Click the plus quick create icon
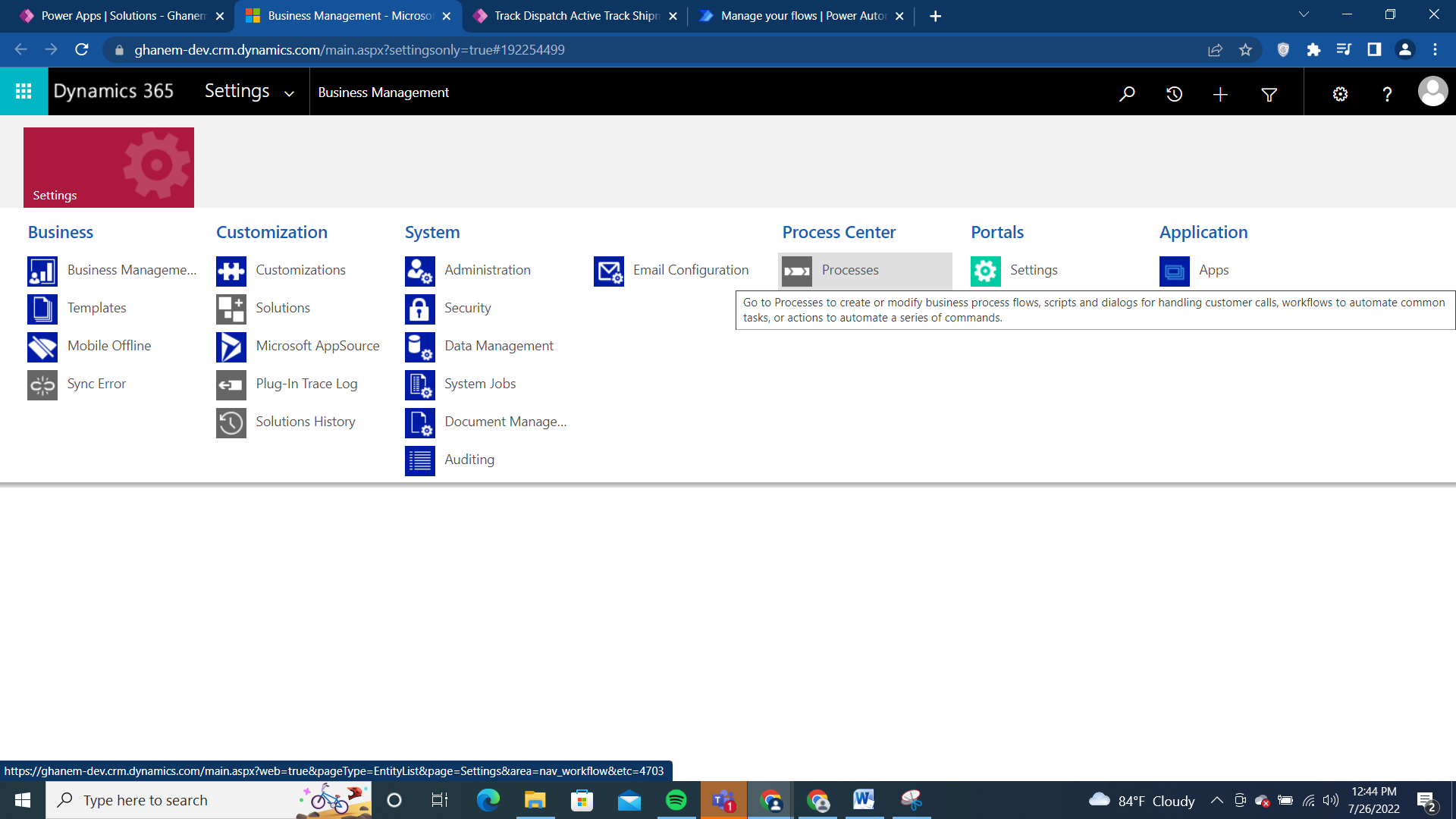The width and height of the screenshot is (1456, 819). tap(1220, 94)
